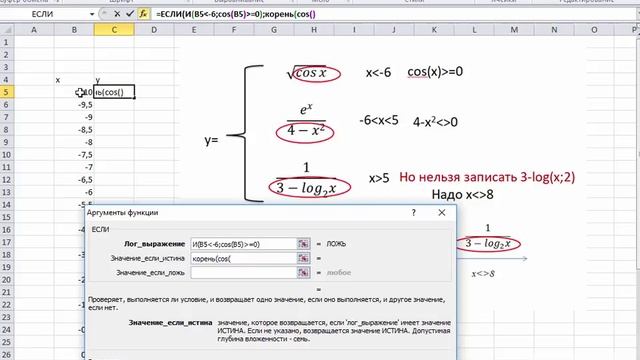Collapse dialog via Лог_выражение range selector icon

pos(303,244)
